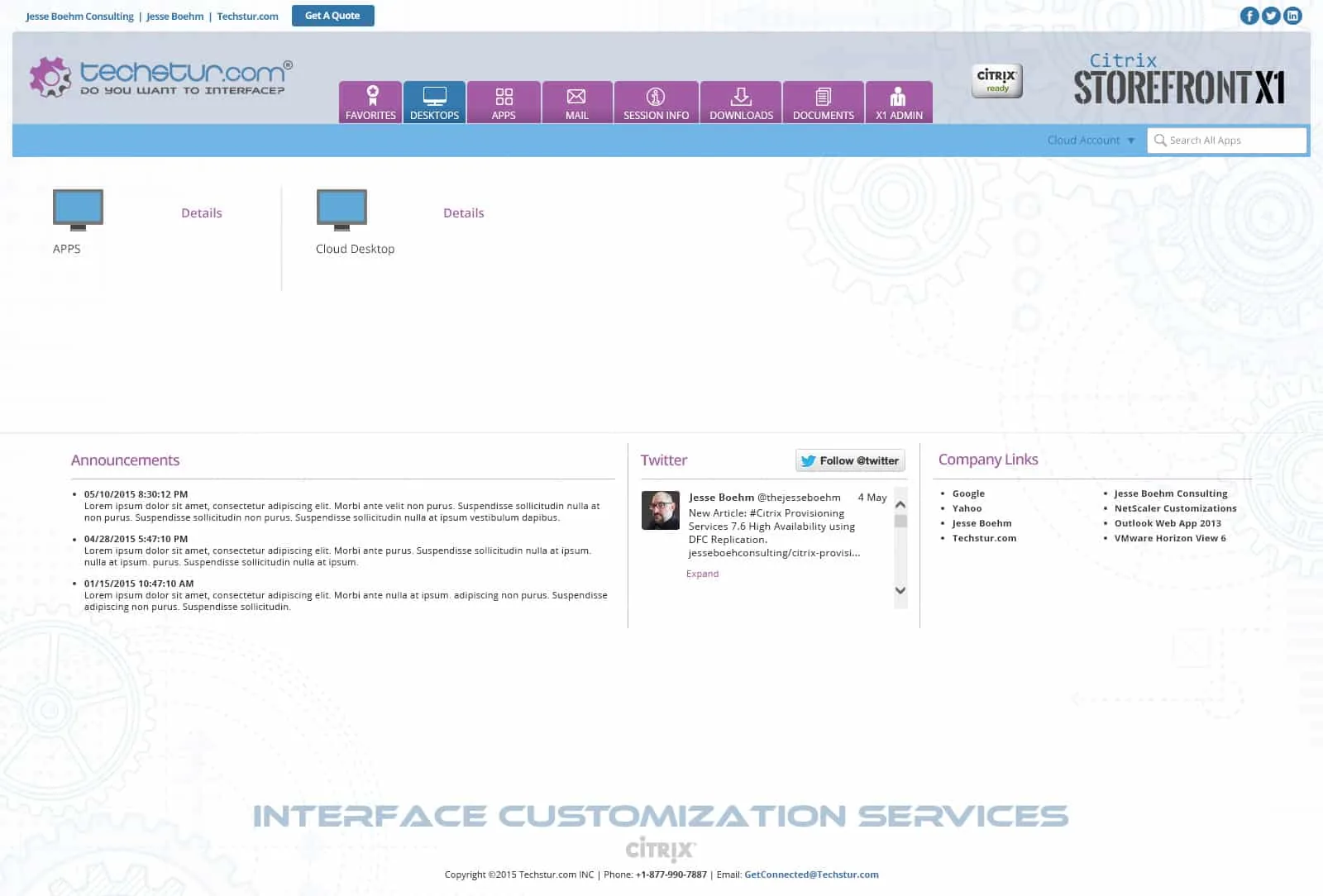The height and width of the screenshot is (896, 1323).
Task: Open the LinkedIn social icon
Action: [x=1292, y=16]
